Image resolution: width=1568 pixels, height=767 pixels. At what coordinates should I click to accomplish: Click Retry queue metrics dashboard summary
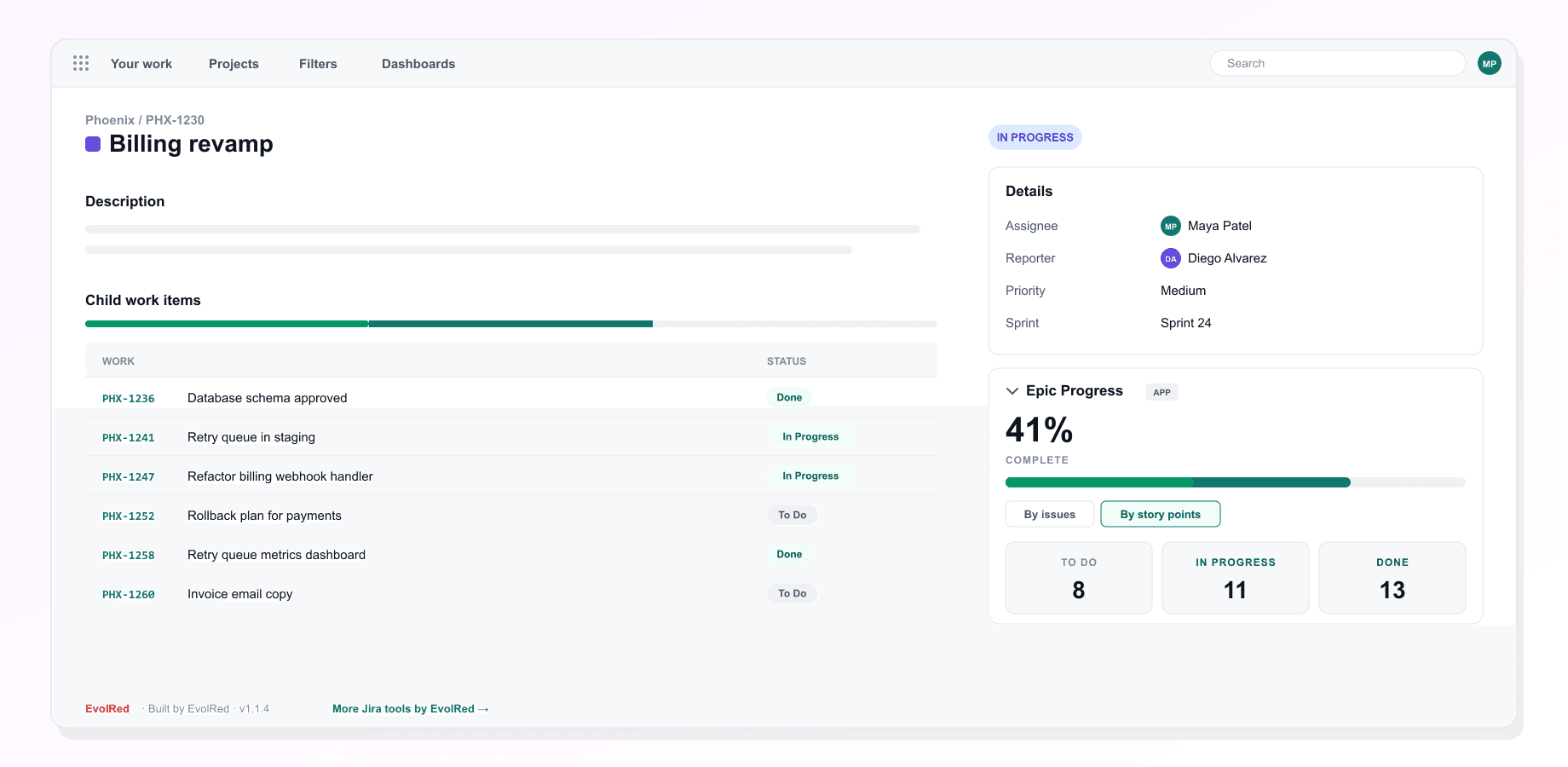coord(277,555)
